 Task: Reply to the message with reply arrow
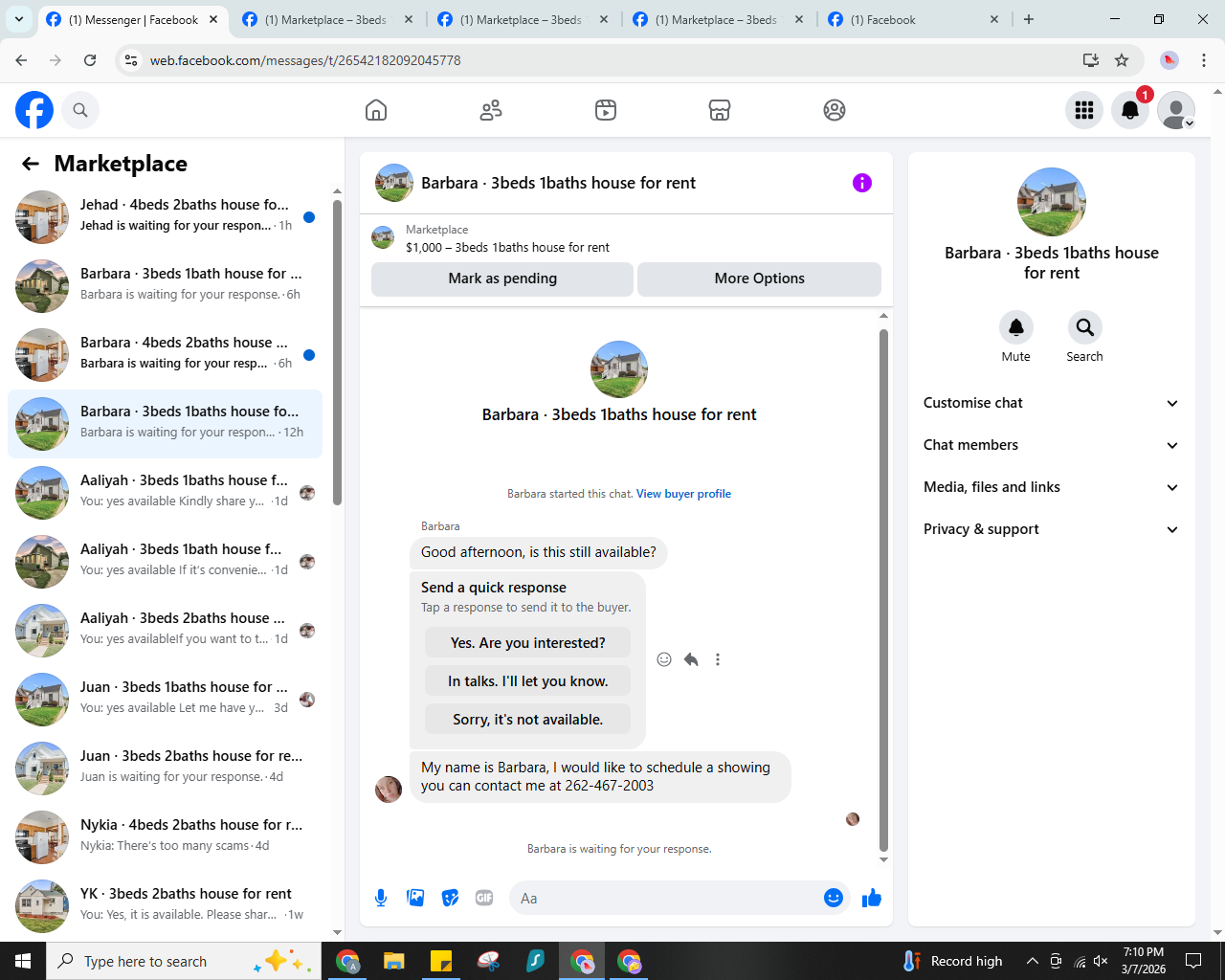coord(691,659)
